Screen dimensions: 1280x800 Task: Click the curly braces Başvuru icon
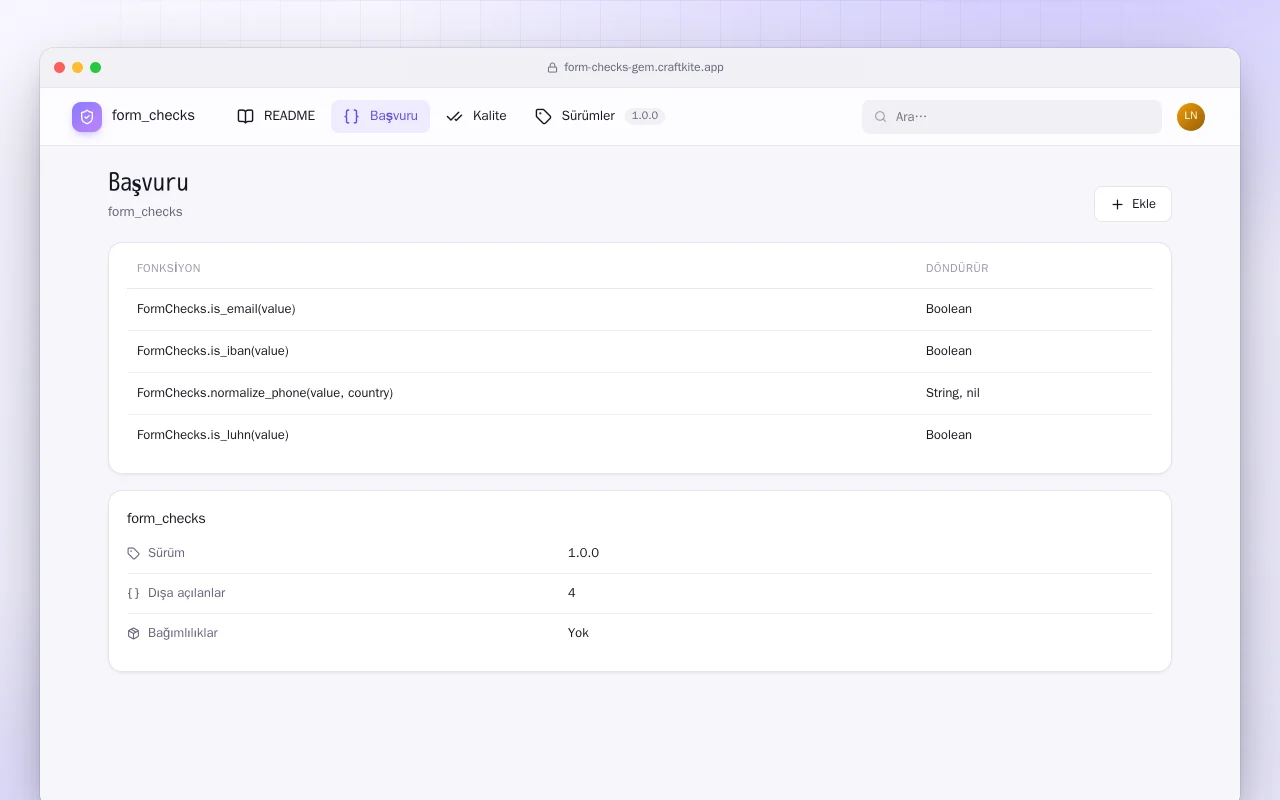[351, 116]
